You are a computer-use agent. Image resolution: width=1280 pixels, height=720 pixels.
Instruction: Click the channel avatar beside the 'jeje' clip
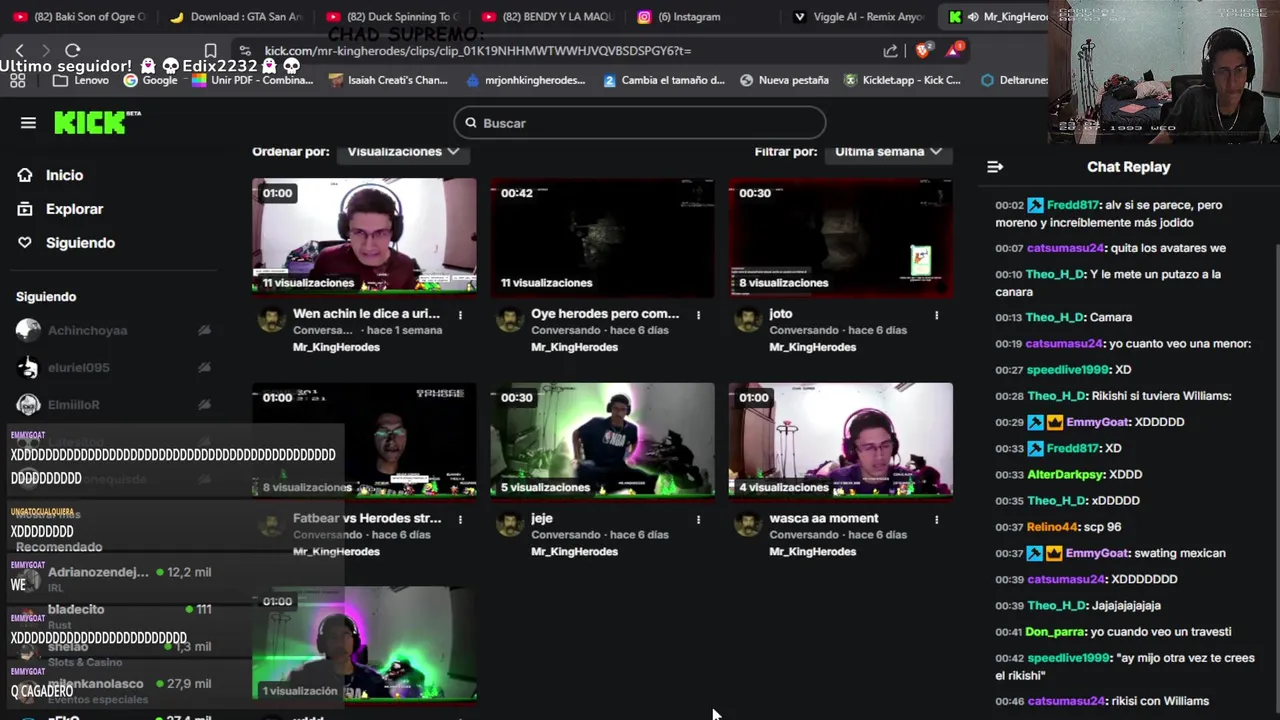point(509,524)
